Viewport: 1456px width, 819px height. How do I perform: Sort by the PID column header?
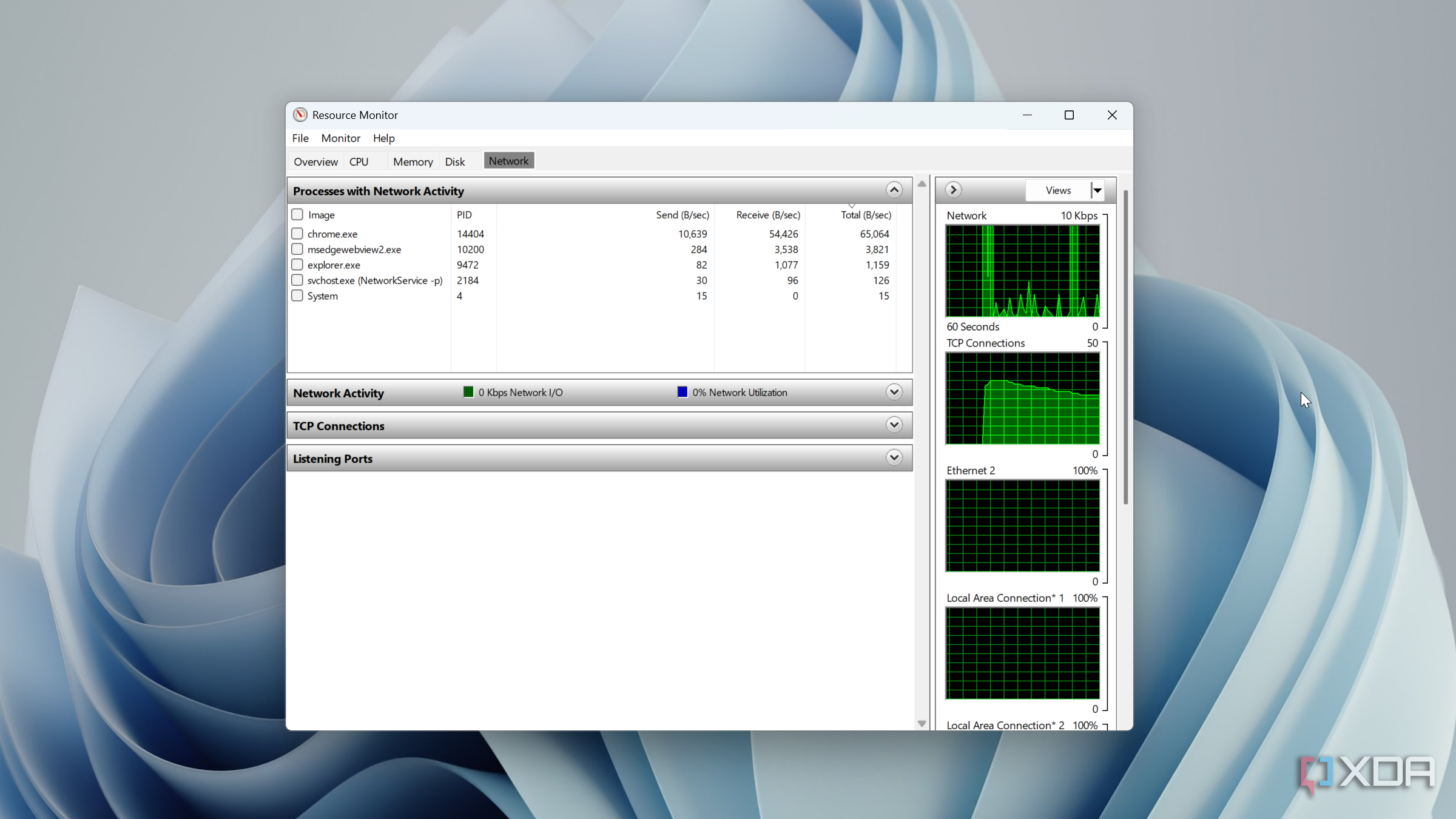click(x=465, y=215)
